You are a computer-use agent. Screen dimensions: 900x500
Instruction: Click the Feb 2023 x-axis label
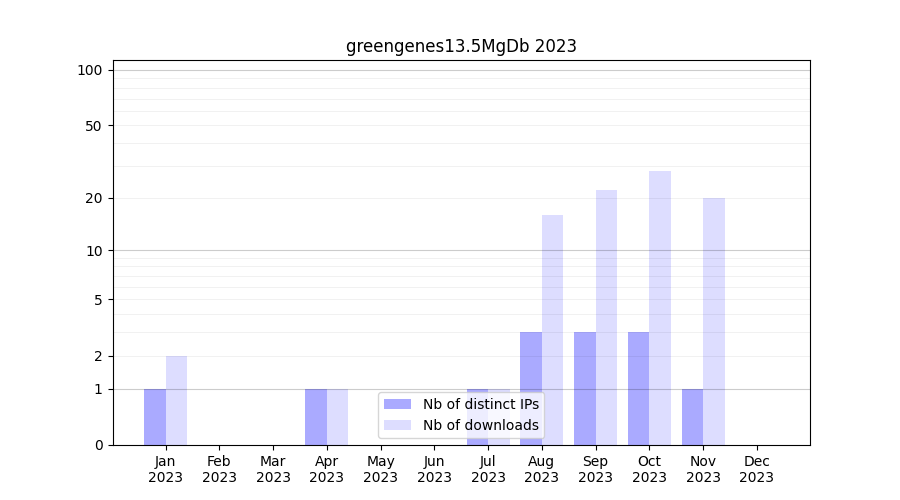pyautogui.click(x=219, y=469)
